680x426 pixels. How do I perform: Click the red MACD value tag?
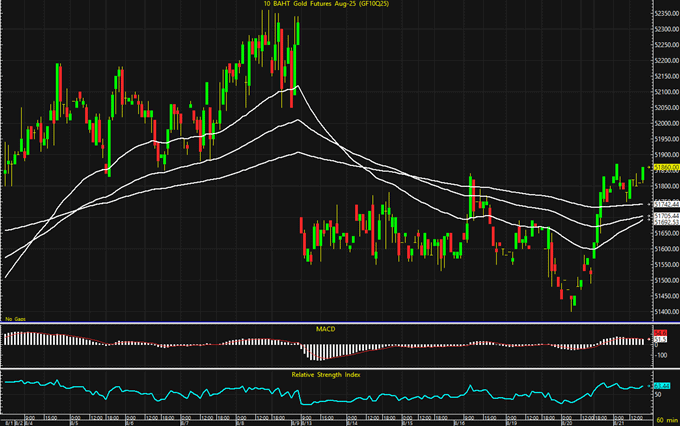(660, 334)
